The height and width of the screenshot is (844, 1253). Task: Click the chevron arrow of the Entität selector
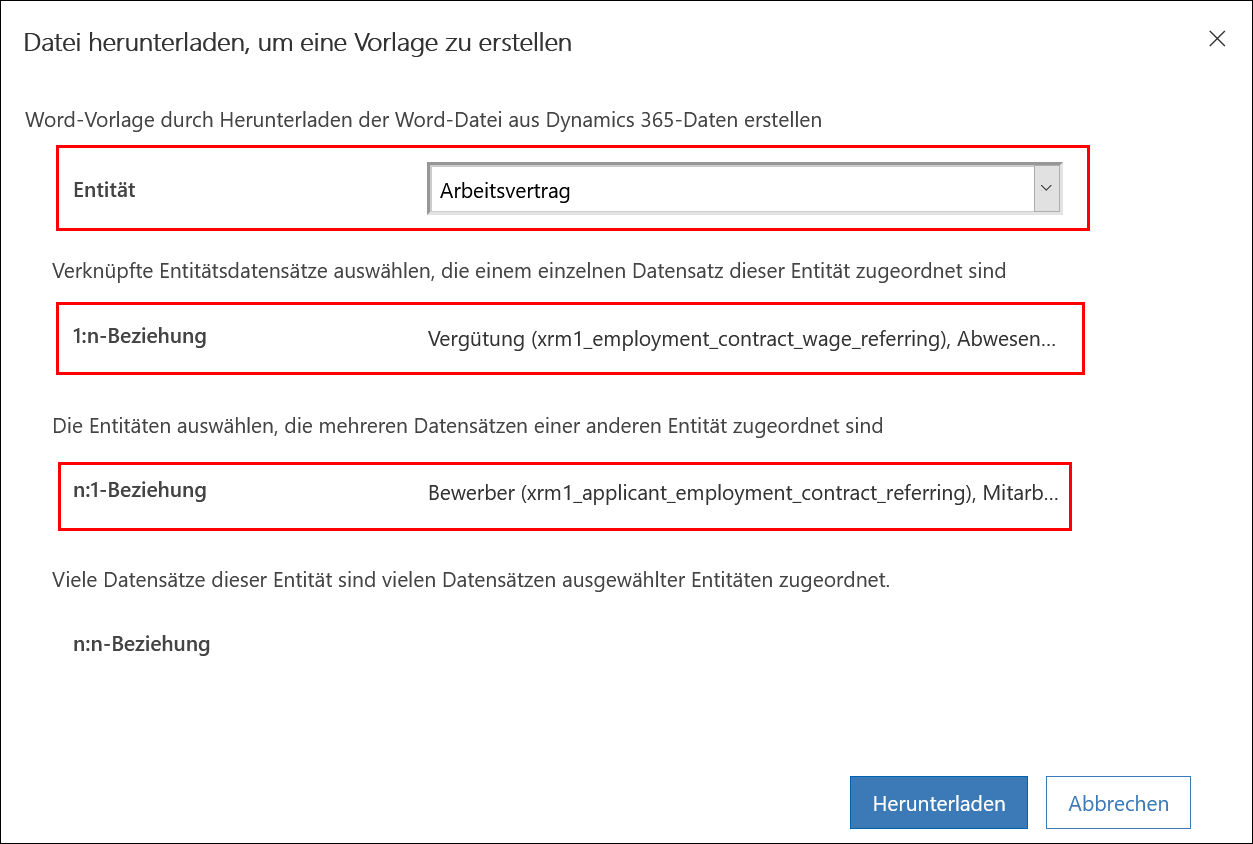[x=1046, y=188]
